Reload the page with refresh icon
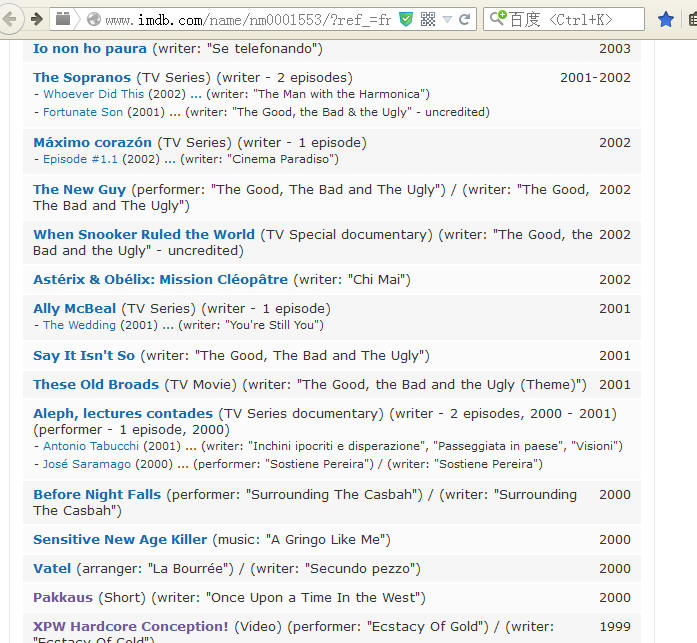 [464, 19]
